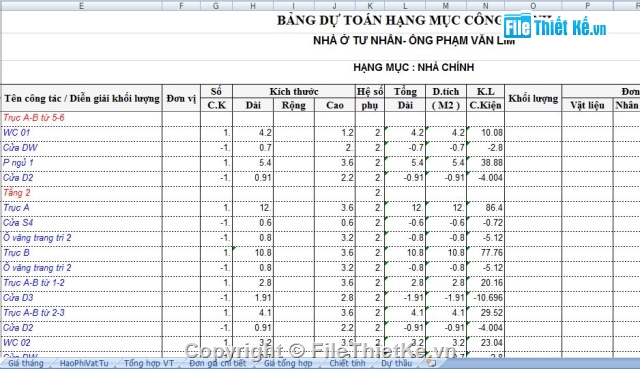Open the Tổng hợp VT sheet tab
The height and width of the screenshot is (369, 640).
[149, 363]
